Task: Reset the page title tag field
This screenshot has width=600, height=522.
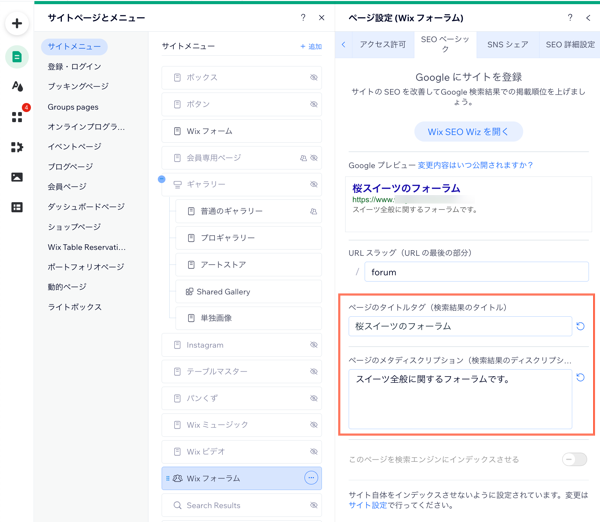Action: [x=580, y=326]
